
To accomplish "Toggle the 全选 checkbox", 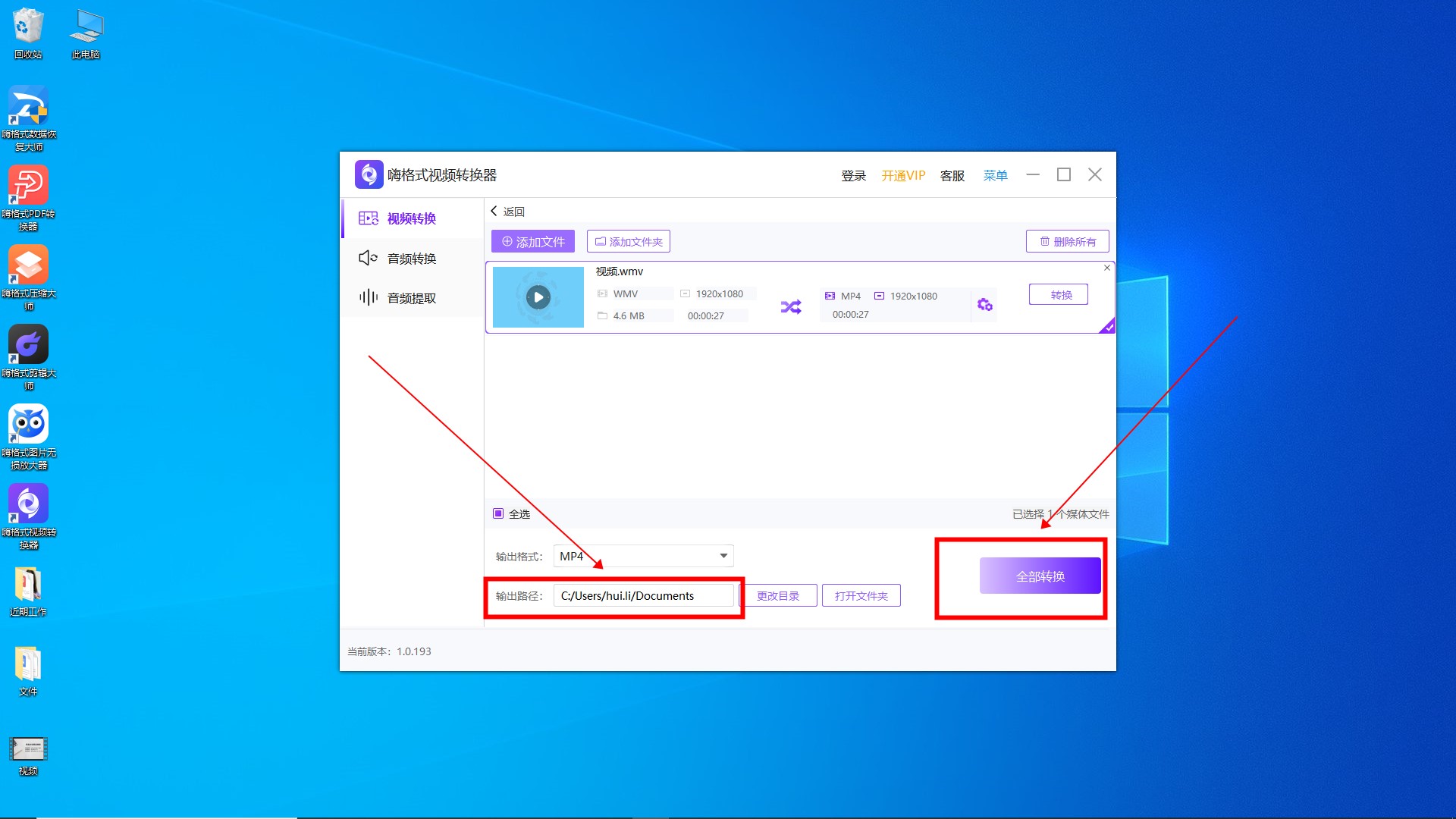I will click(x=498, y=513).
